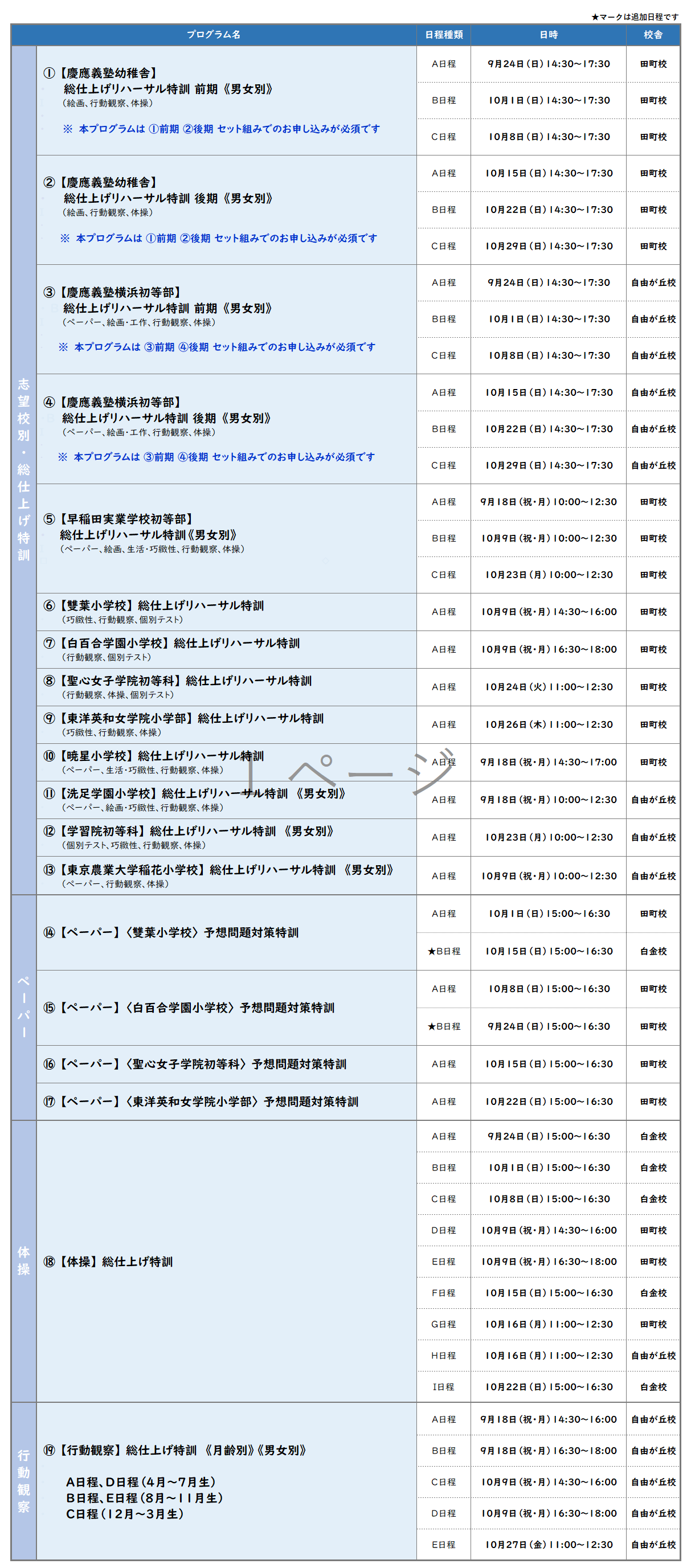Screen dimensions: 687x1568
Task: Click E日程 cell in 行動観察 section
Action: pyautogui.click(x=443, y=1544)
